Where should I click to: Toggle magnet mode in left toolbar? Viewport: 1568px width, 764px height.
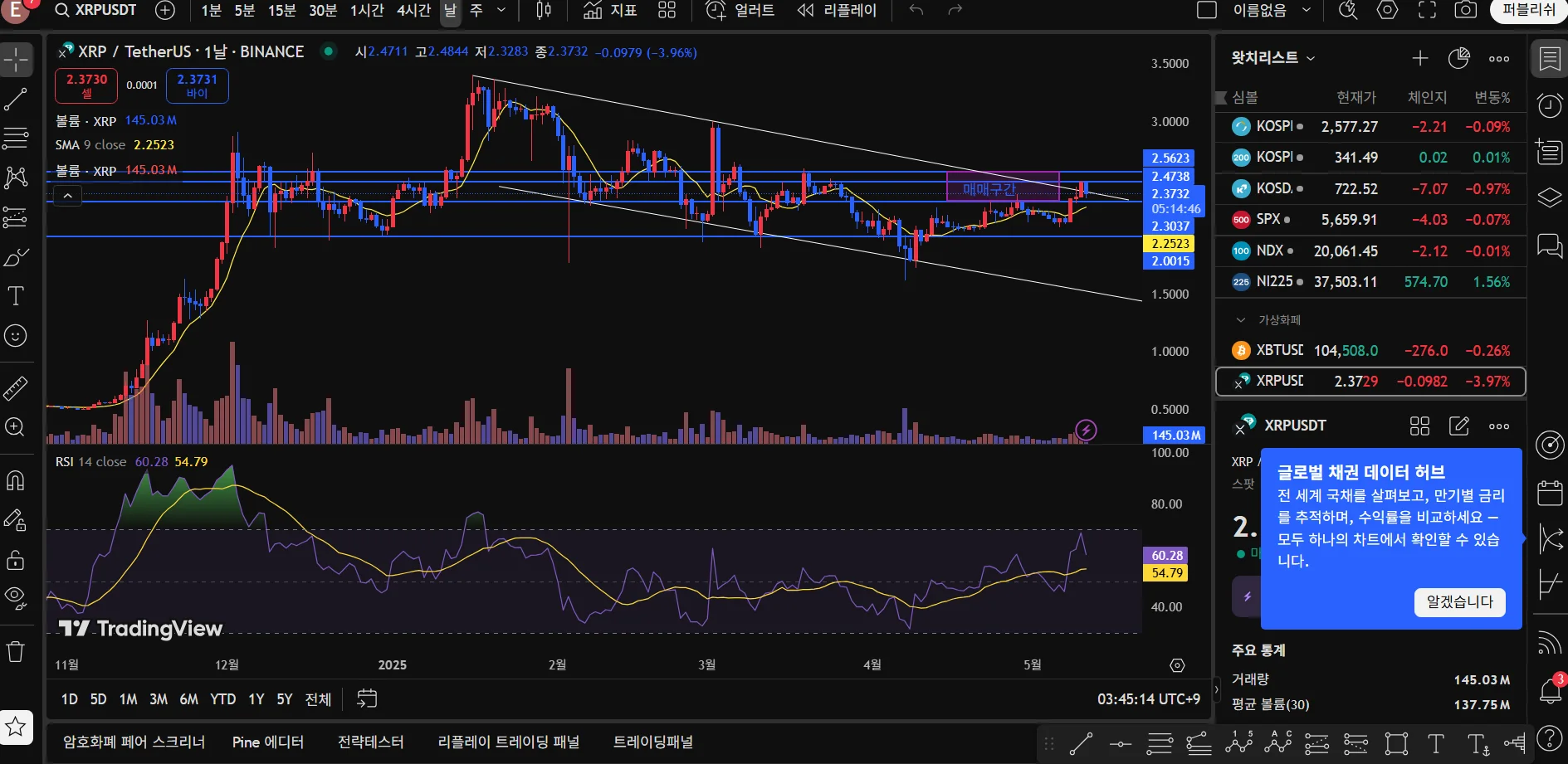coord(16,480)
